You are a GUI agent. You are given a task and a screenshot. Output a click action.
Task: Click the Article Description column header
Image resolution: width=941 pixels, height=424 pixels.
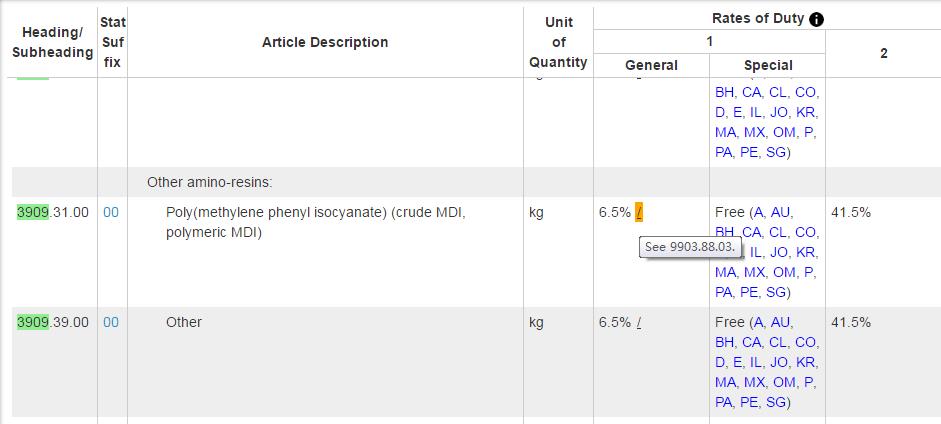(x=325, y=42)
